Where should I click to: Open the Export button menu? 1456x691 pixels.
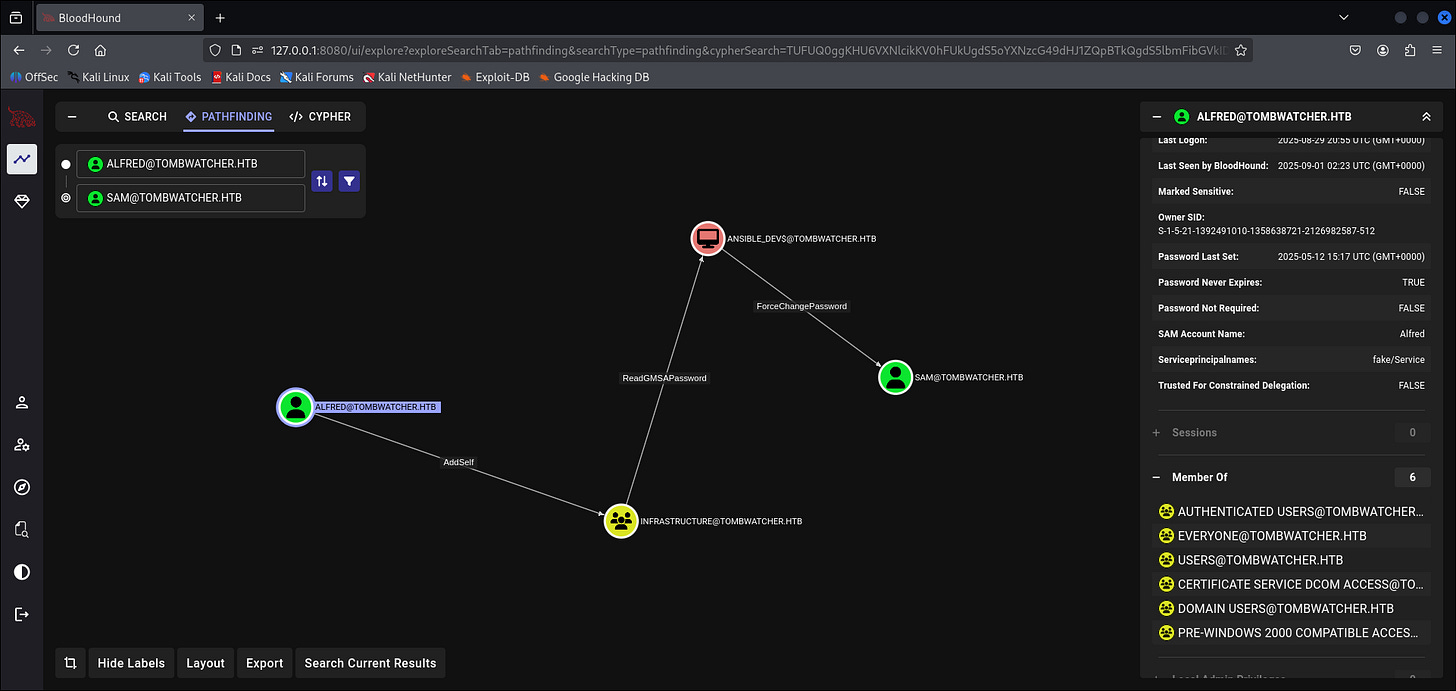click(265, 663)
